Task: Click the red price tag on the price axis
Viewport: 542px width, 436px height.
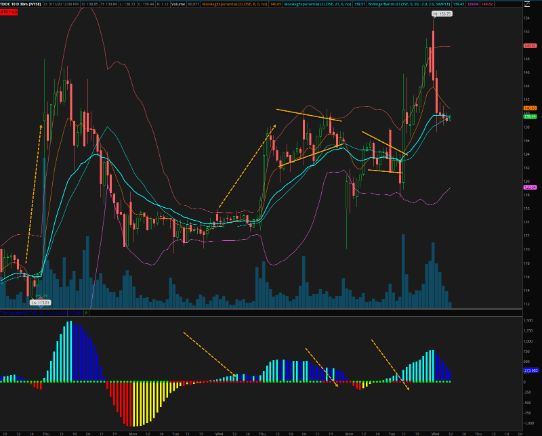Action: 530,46
